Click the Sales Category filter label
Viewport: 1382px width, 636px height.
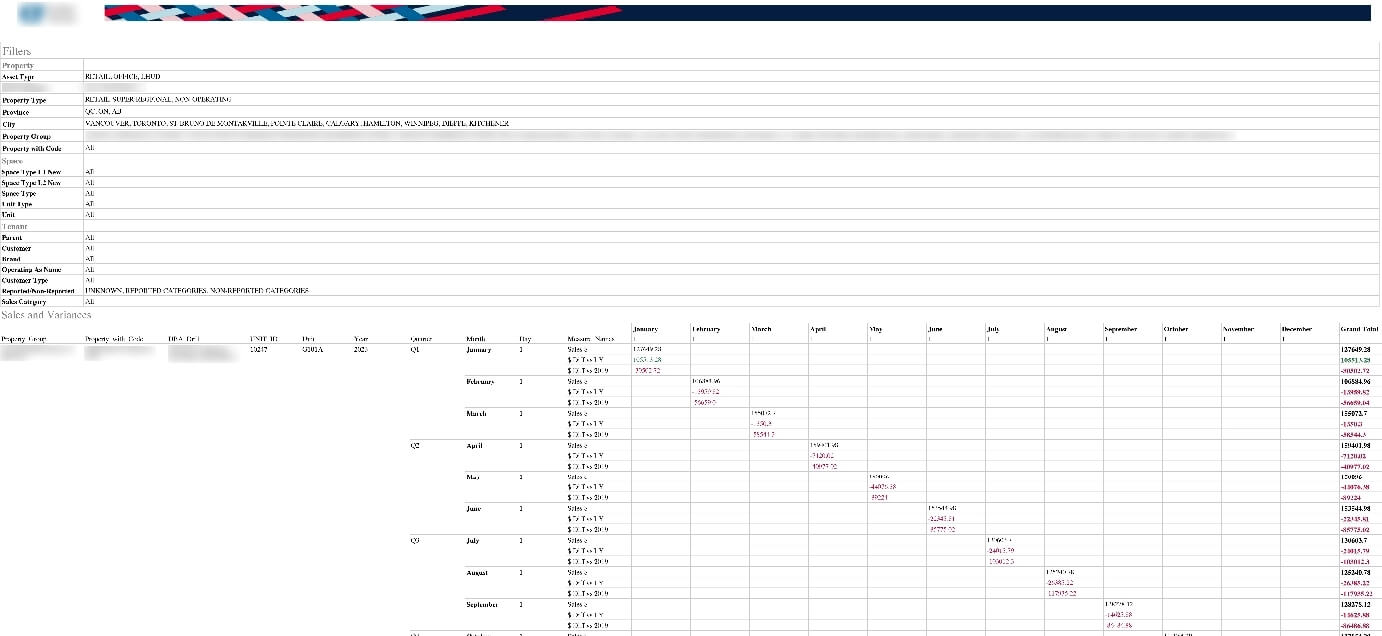[x=25, y=301]
